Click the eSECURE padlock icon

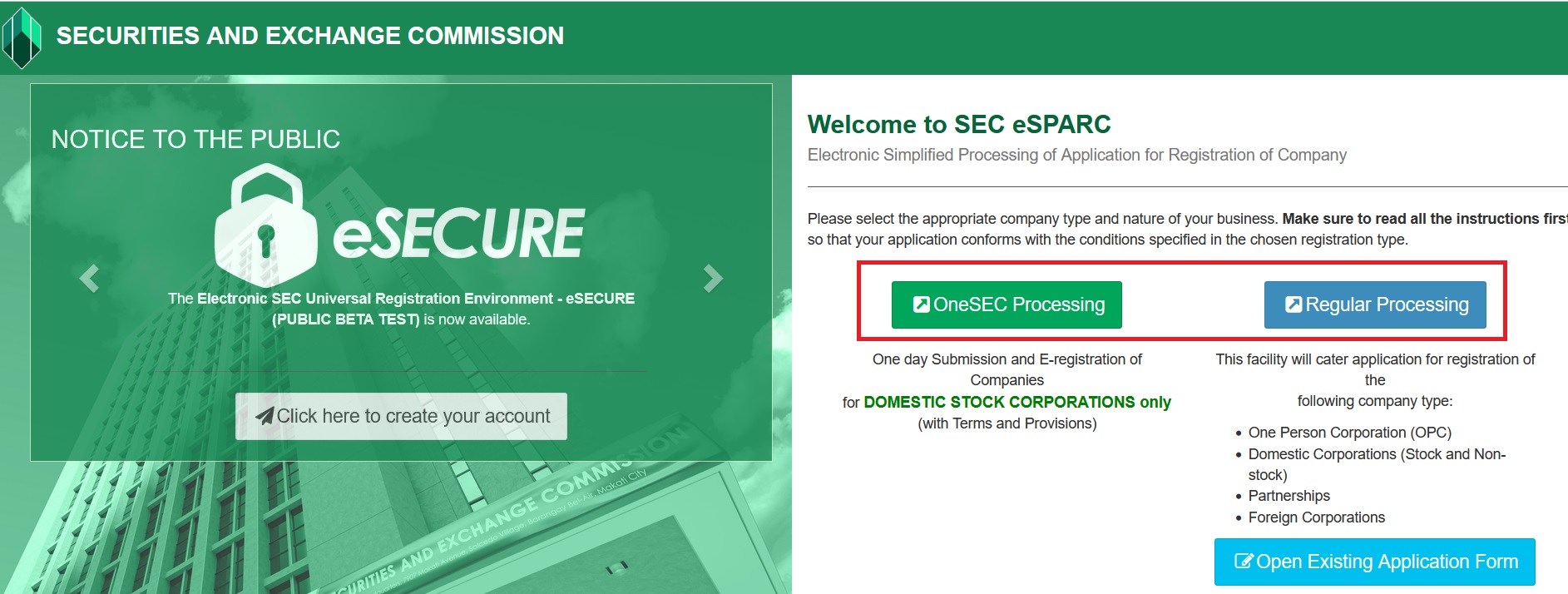(265, 226)
